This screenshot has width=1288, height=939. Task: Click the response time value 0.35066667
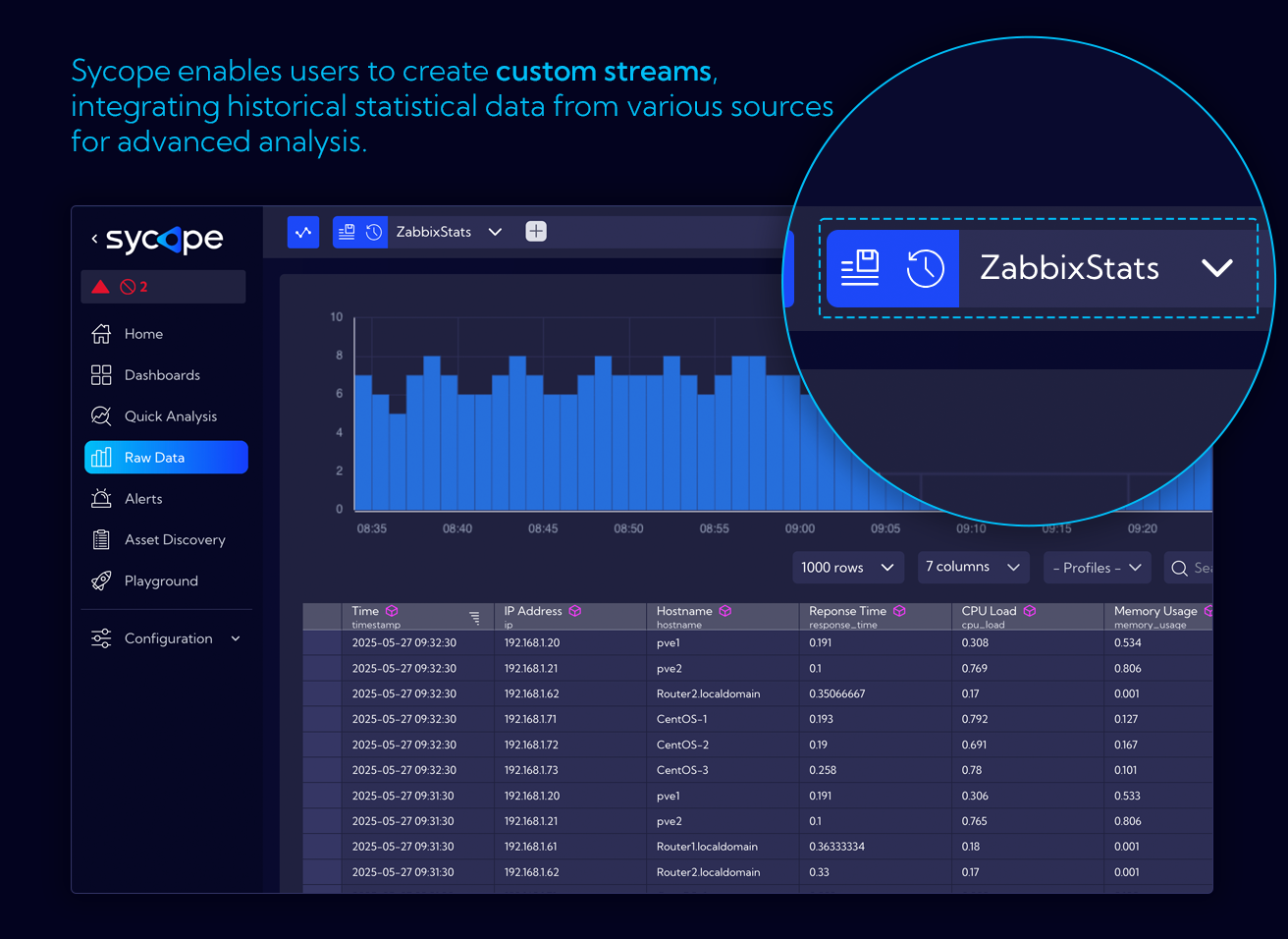click(x=836, y=693)
